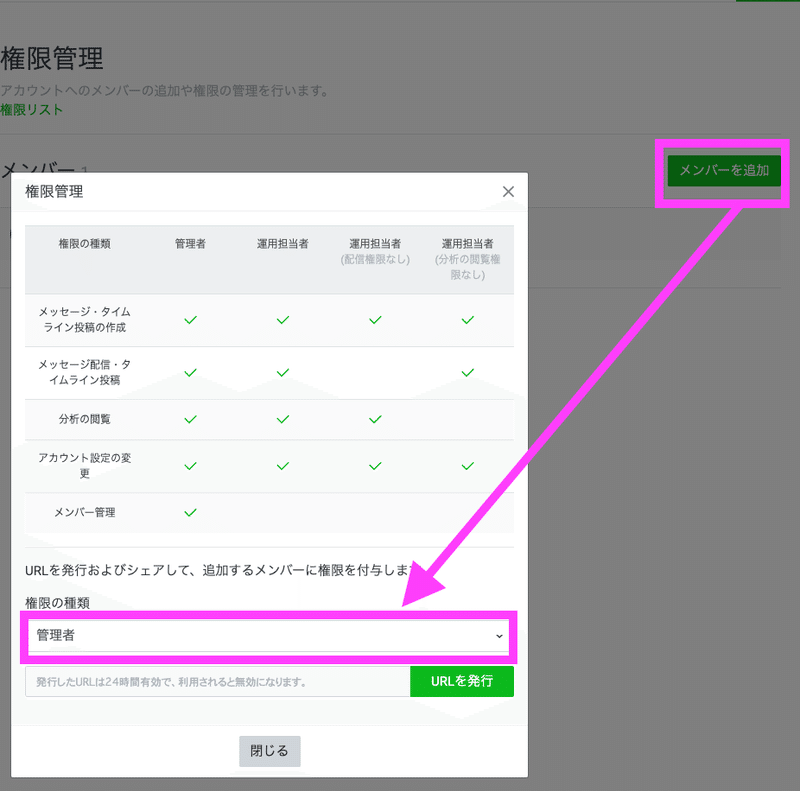The image size is (800, 791).
Task: Click the 運用担当者 column header without subtitle
Action: click(x=283, y=244)
